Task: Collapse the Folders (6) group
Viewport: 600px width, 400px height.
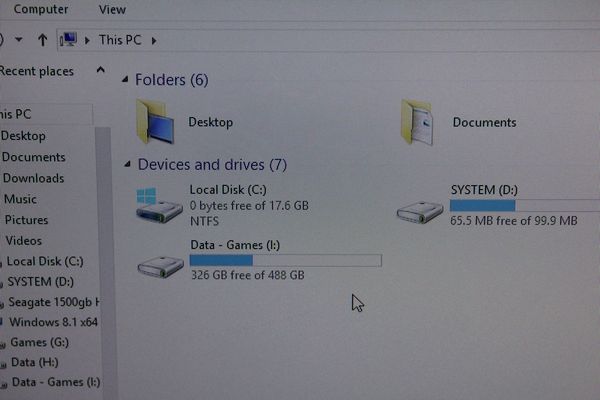Action: tap(125, 79)
